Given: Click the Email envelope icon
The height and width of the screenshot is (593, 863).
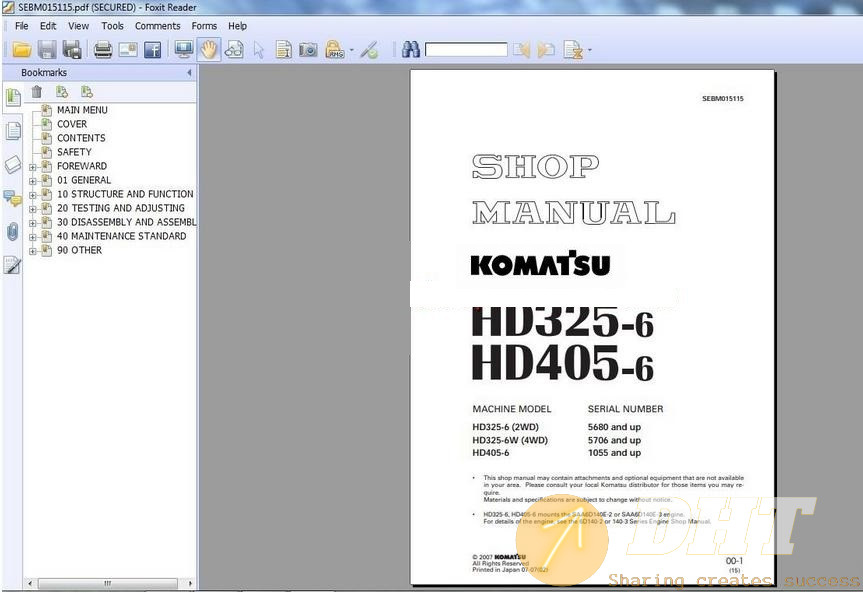Looking at the screenshot, I should 128,50.
